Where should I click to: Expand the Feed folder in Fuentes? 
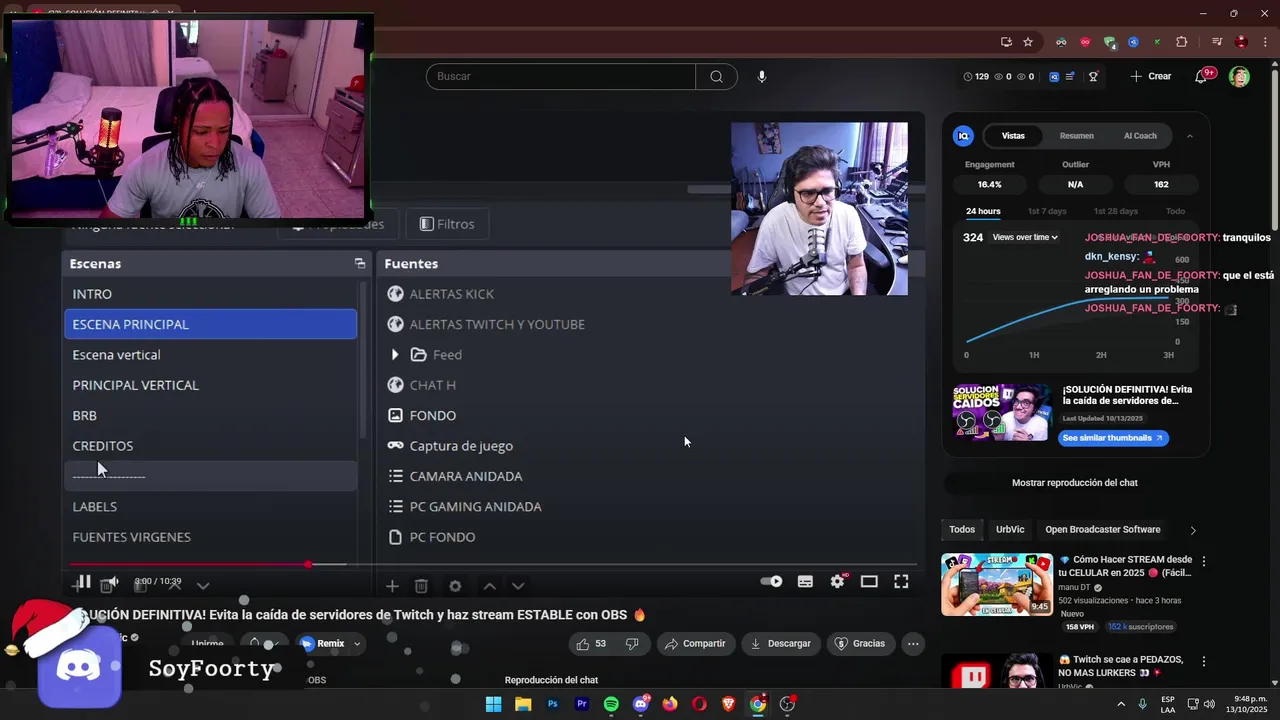(395, 355)
